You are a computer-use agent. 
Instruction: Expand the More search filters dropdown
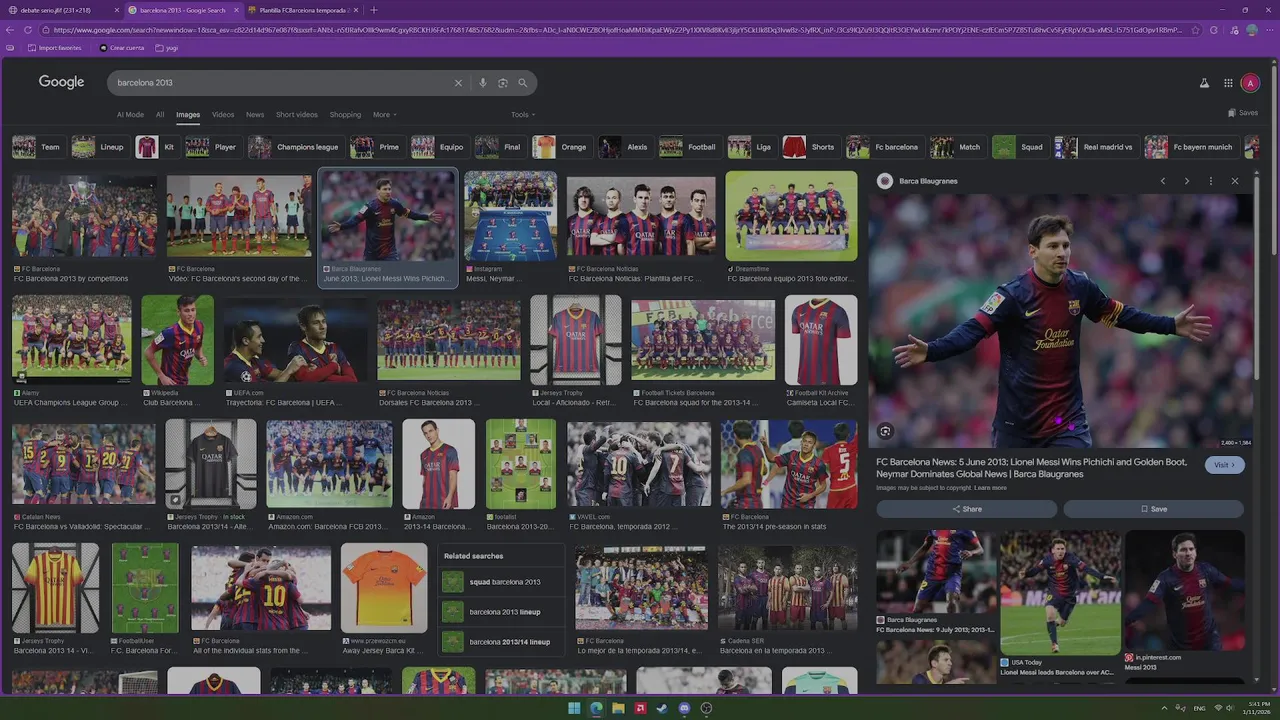click(x=385, y=115)
